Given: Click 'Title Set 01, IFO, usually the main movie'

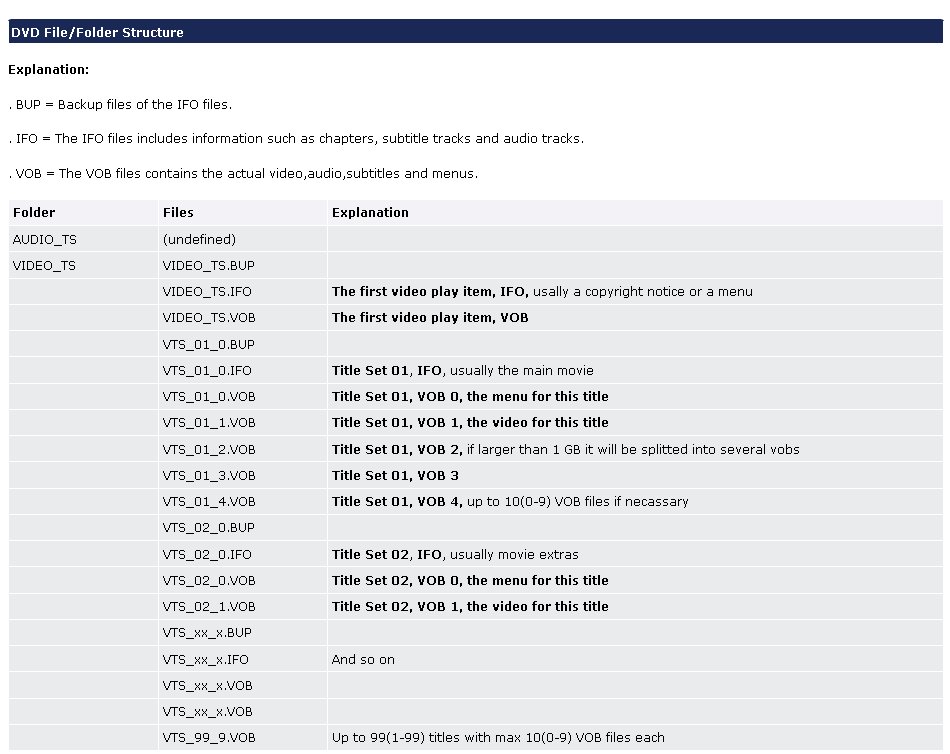Looking at the screenshot, I should [462, 370].
